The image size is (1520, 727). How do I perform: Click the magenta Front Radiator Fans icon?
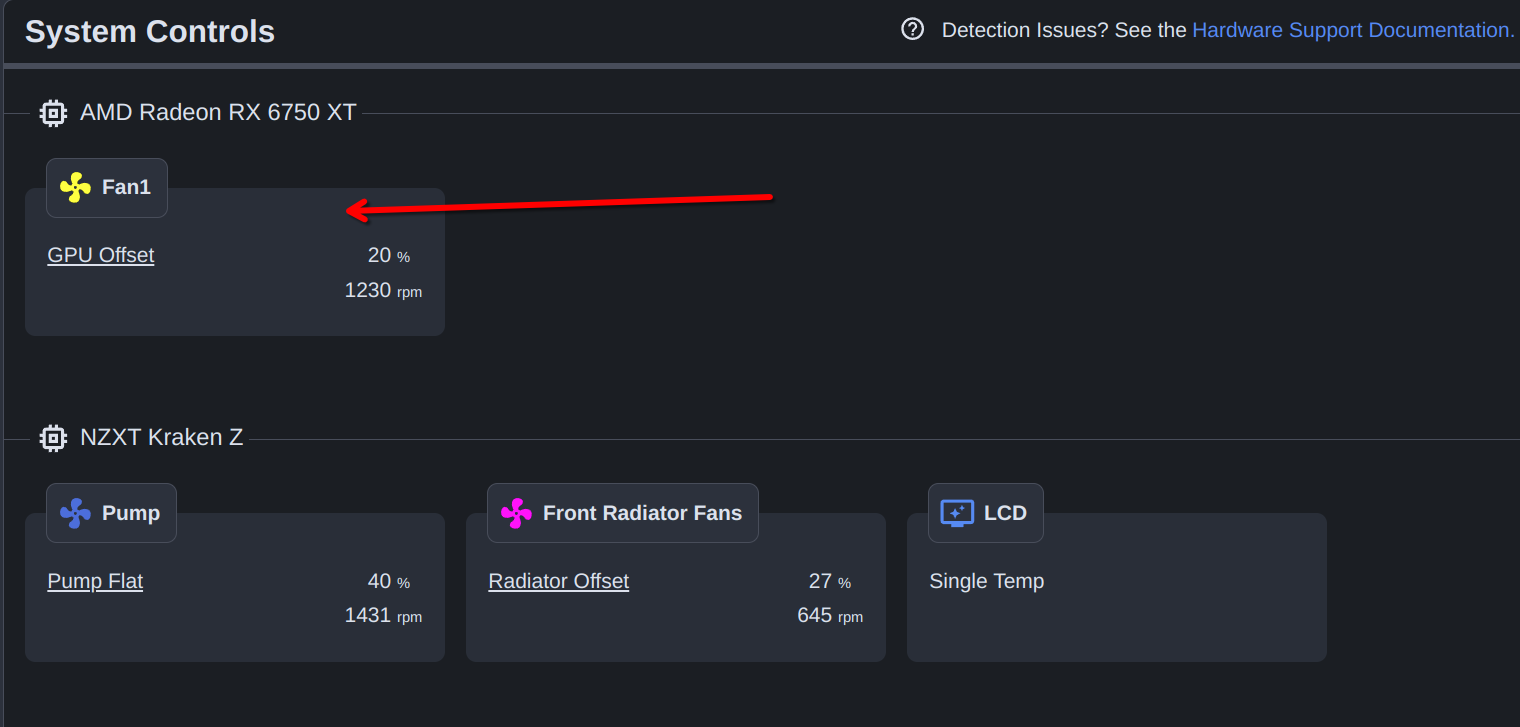(x=516, y=513)
